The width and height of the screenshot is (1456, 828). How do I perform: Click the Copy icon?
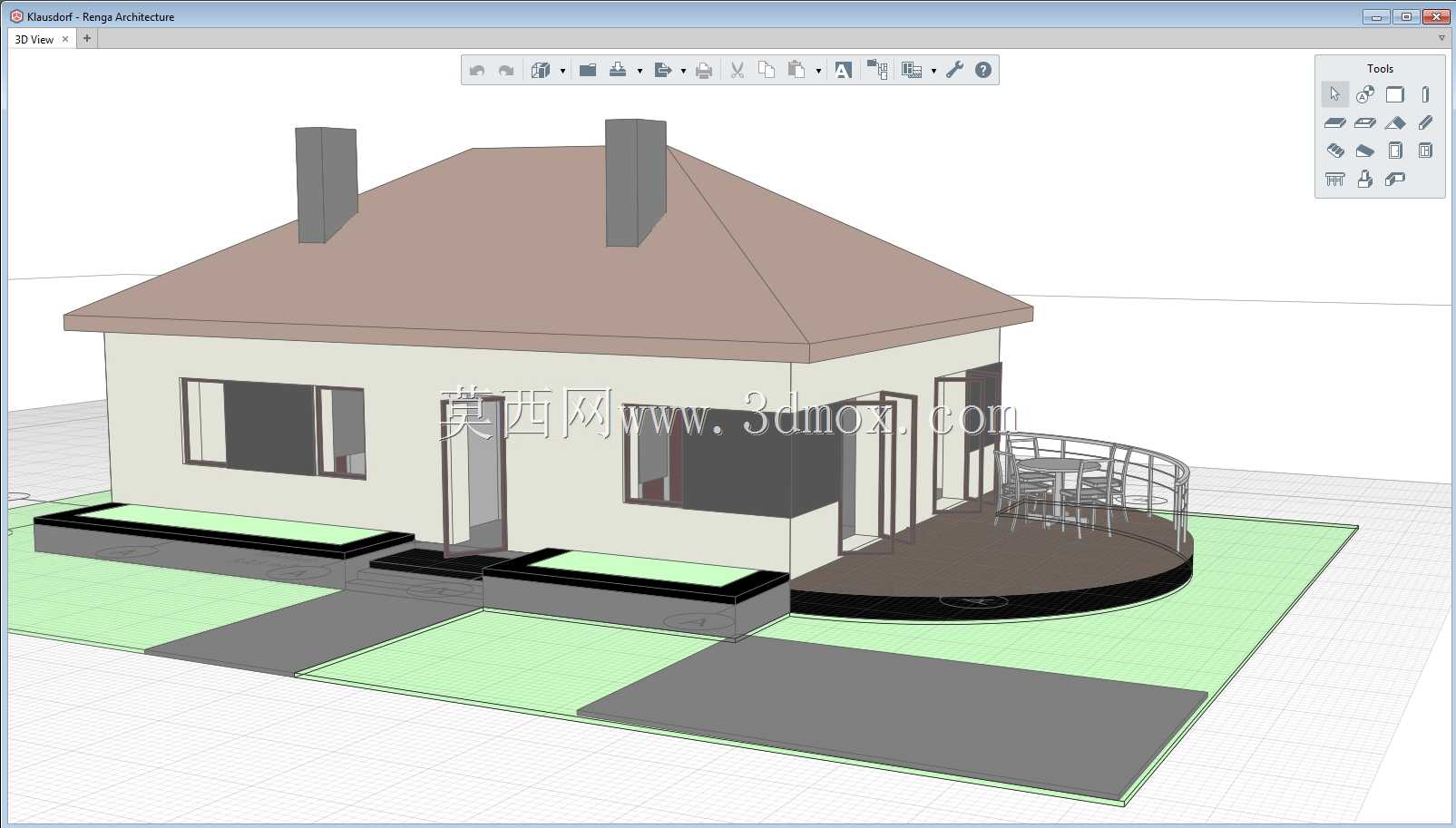coord(767,70)
